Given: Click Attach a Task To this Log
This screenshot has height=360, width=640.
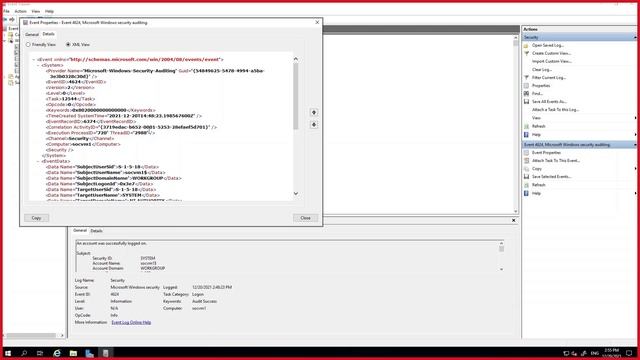Looking at the screenshot, I should [556, 110].
